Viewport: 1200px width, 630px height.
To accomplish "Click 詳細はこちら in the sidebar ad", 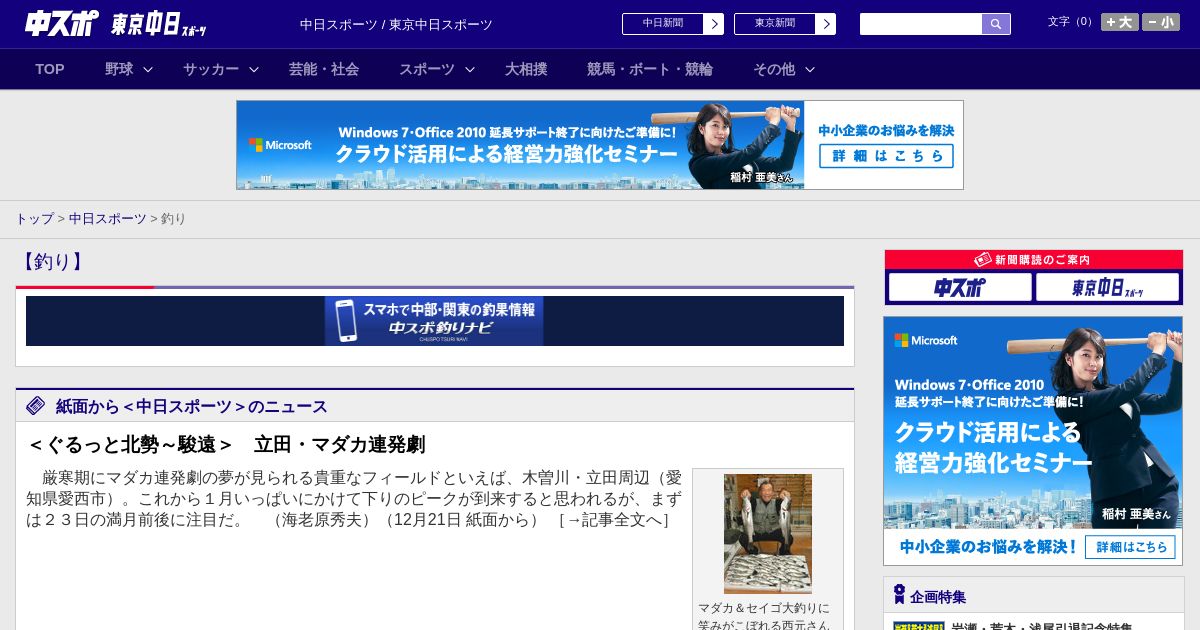I will click(x=1130, y=547).
